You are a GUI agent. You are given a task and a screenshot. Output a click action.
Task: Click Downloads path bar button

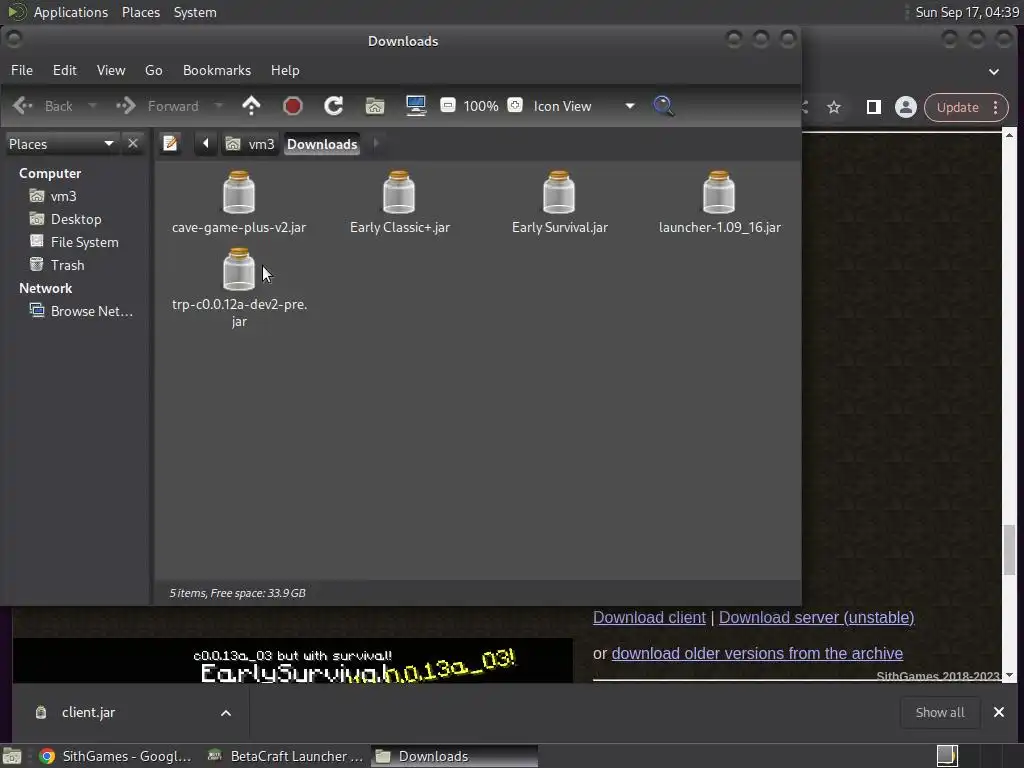(x=322, y=144)
